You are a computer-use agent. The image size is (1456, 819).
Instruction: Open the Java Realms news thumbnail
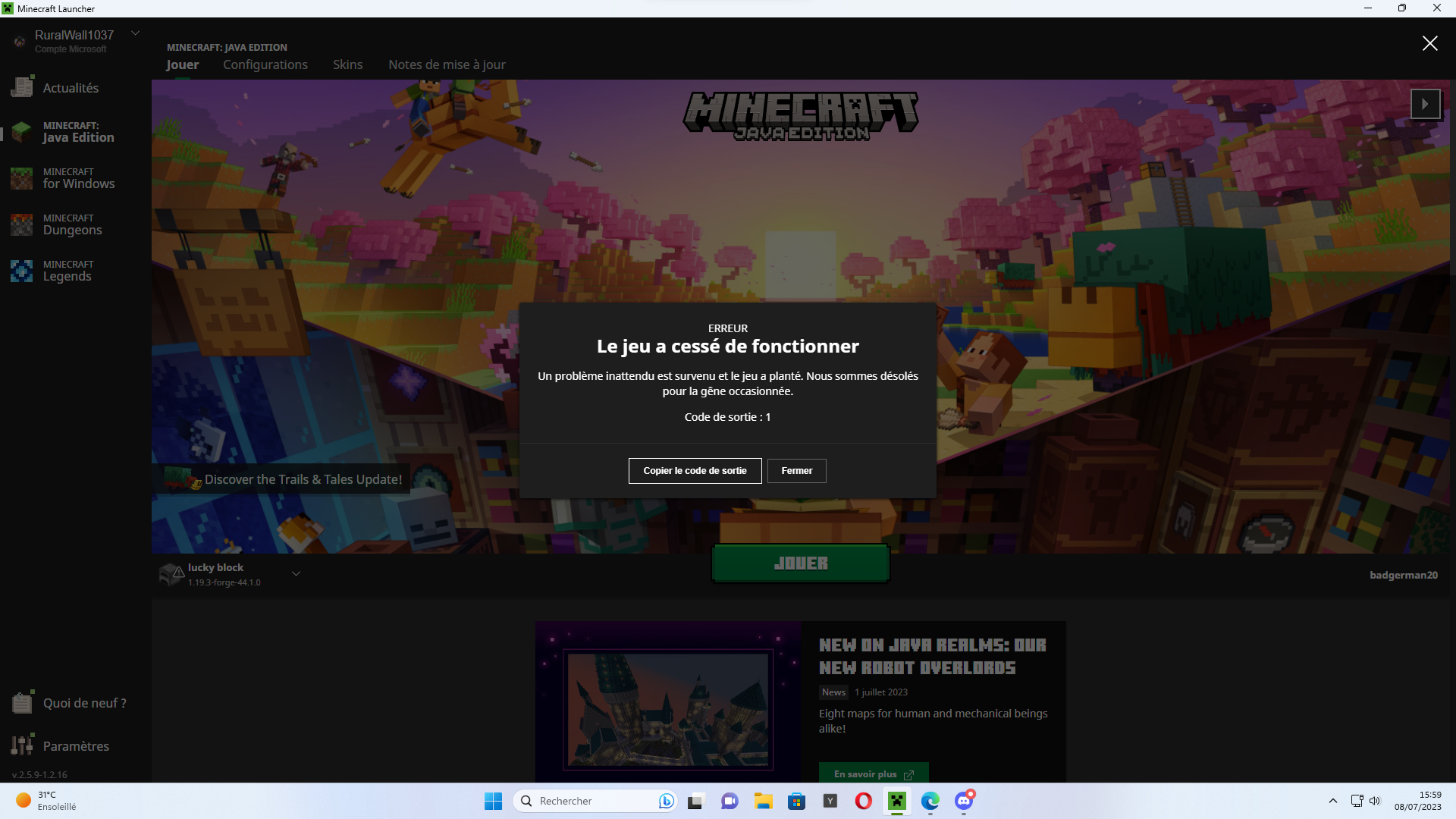(x=668, y=703)
